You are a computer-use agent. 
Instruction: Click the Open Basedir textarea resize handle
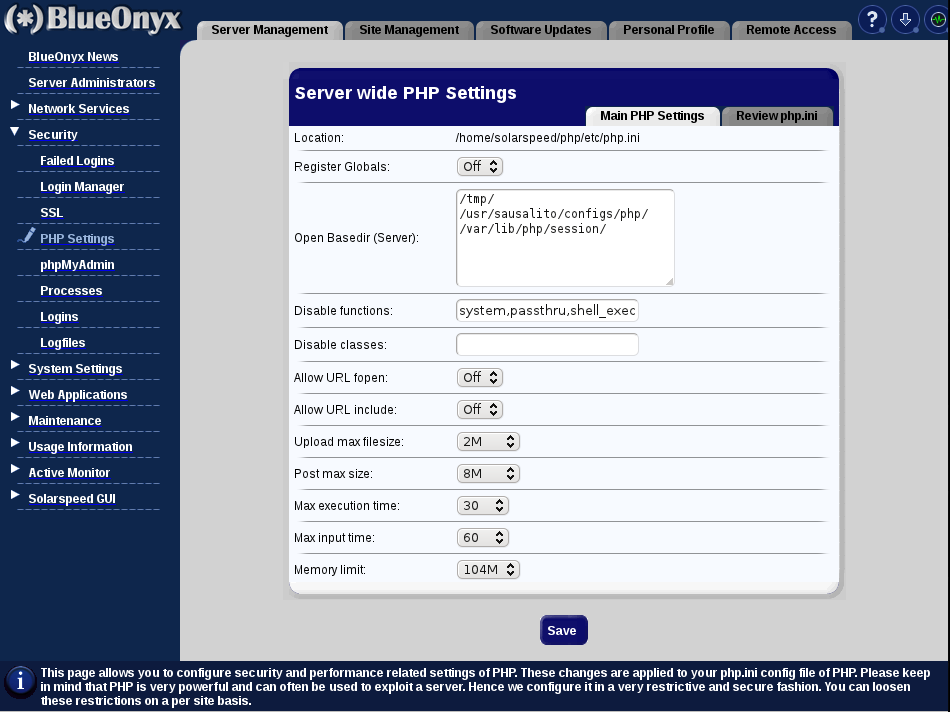(x=669, y=281)
